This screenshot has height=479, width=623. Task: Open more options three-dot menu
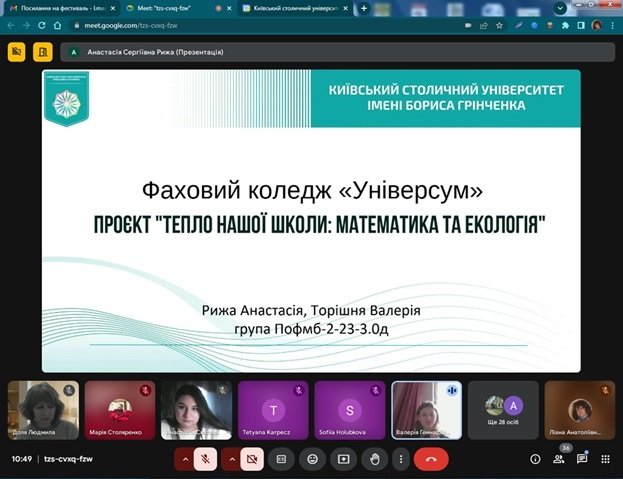401,459
